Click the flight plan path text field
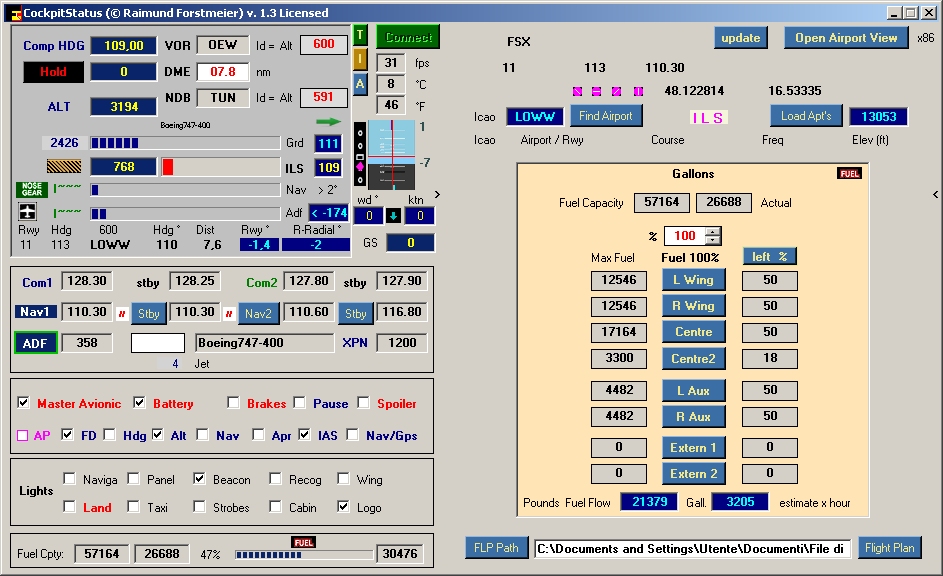 [x=693, y=548]
